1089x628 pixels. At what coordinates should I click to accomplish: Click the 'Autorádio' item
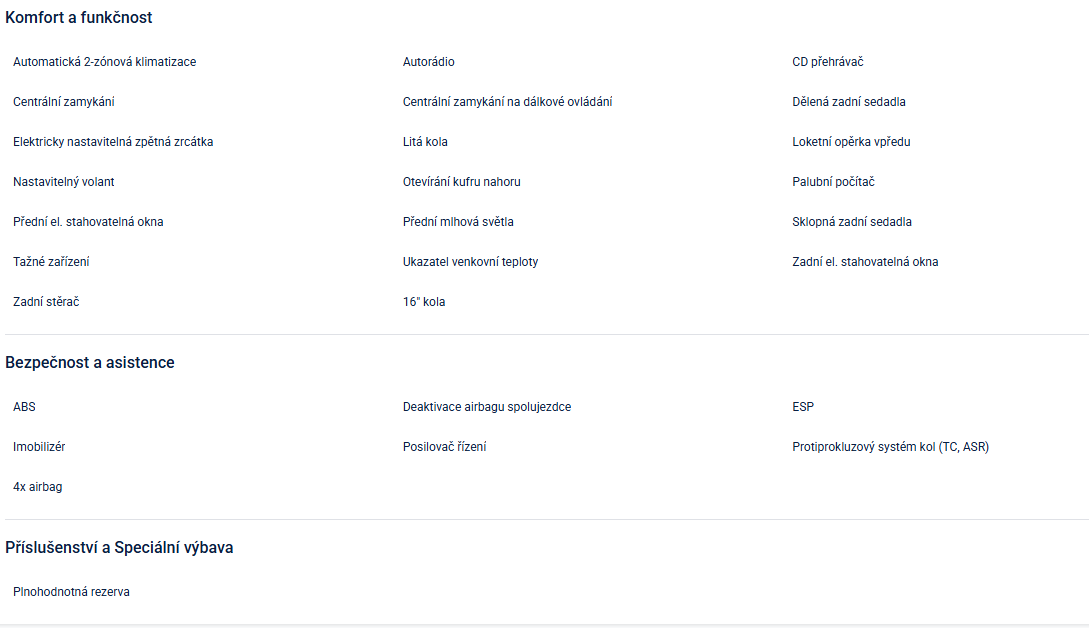428,62
